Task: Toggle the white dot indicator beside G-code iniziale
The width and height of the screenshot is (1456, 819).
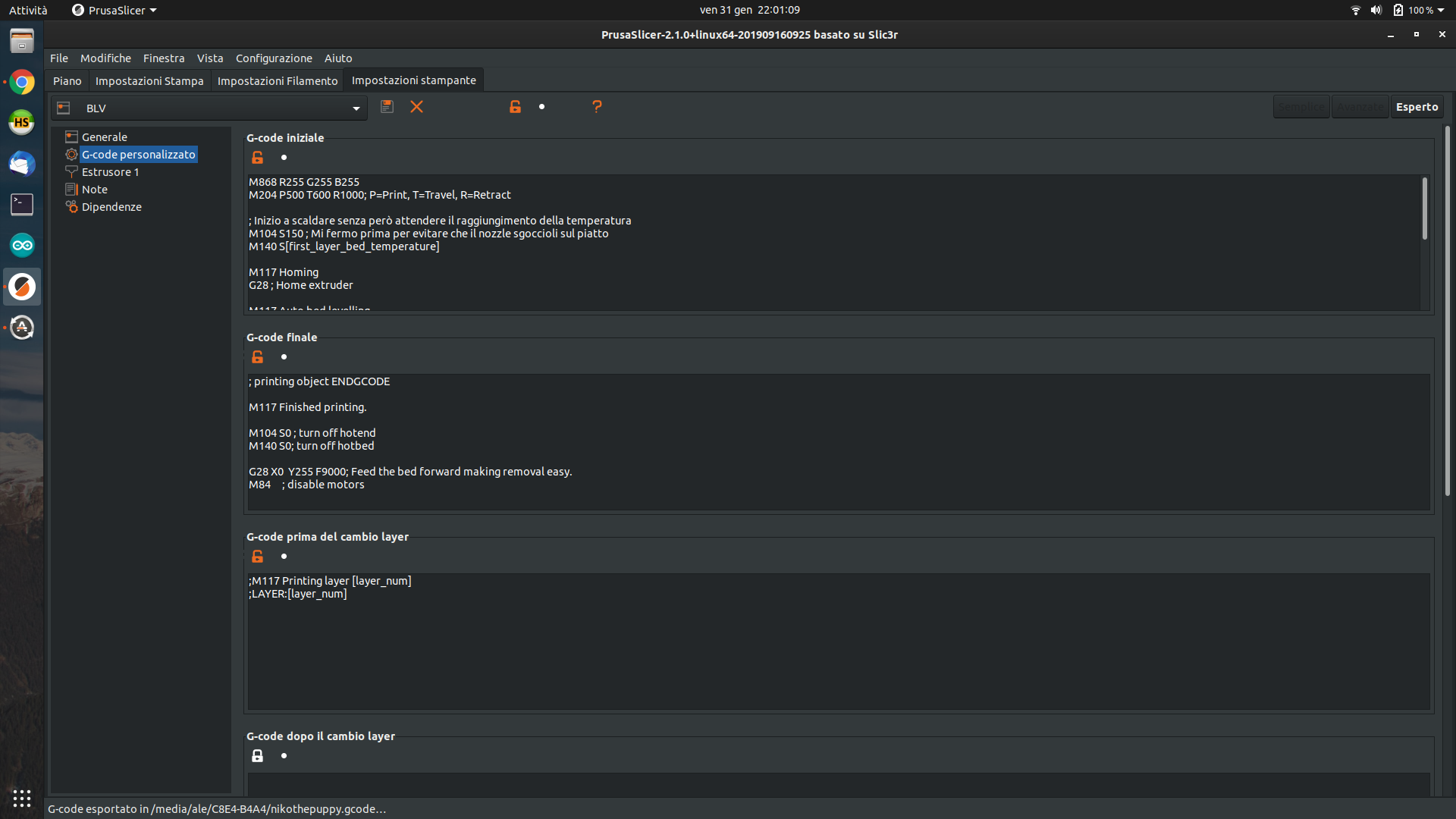Action: click(x=284, y=157)
